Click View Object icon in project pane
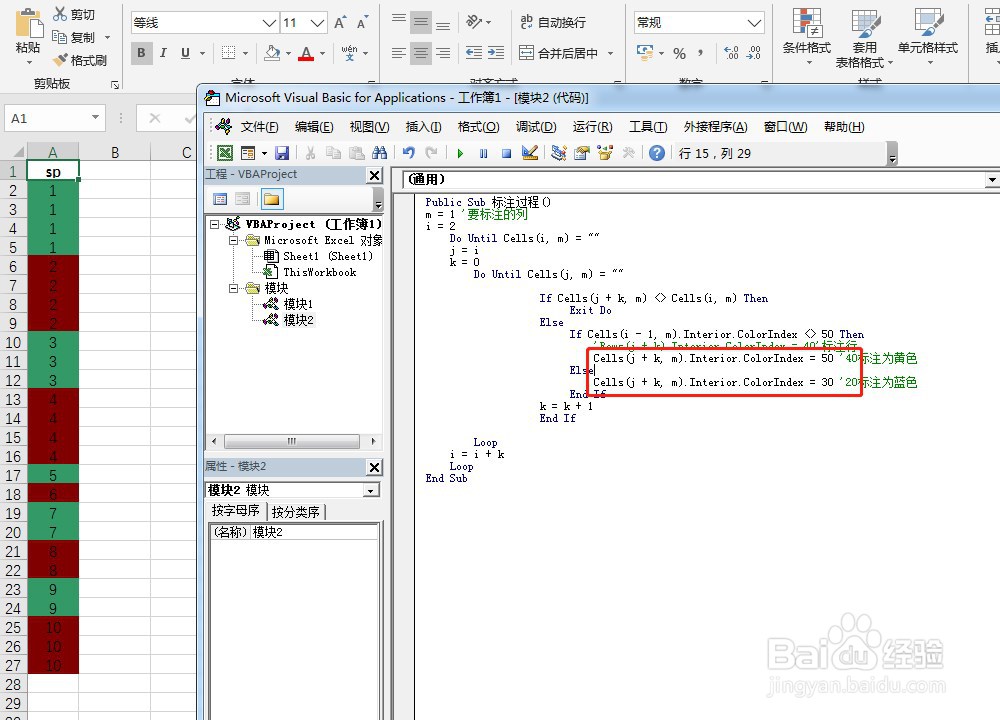This screenshot has width=1000, height=720. [x=242, y=200]
